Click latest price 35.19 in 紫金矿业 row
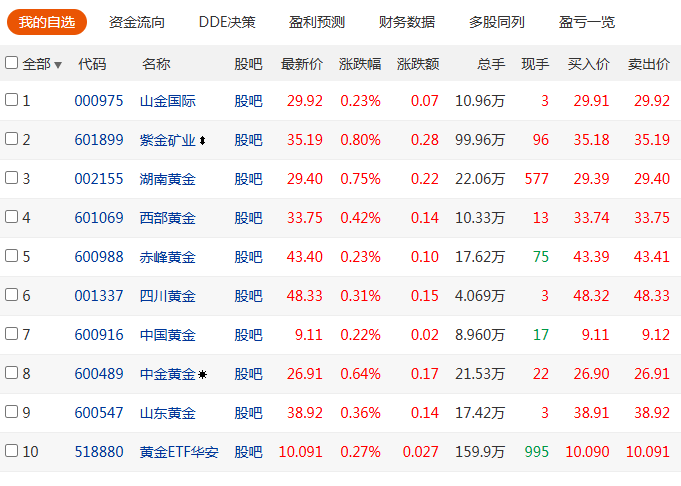 tap(304, 140)
